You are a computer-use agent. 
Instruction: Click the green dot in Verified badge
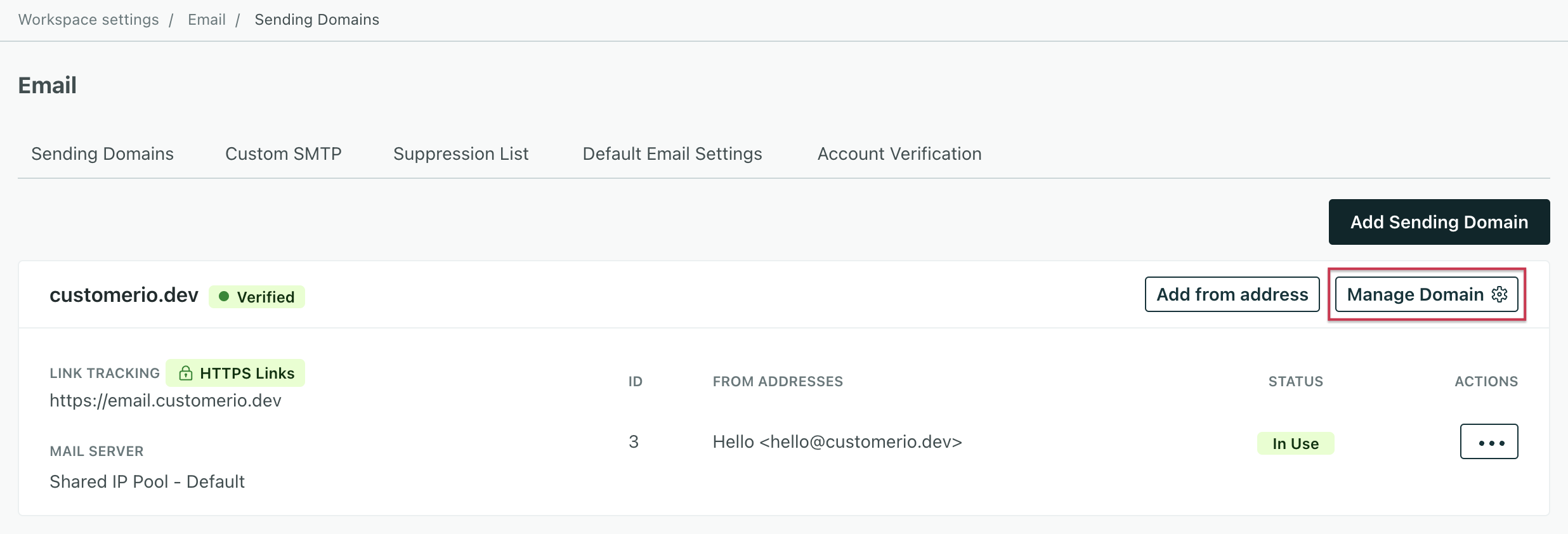[223, 296]
